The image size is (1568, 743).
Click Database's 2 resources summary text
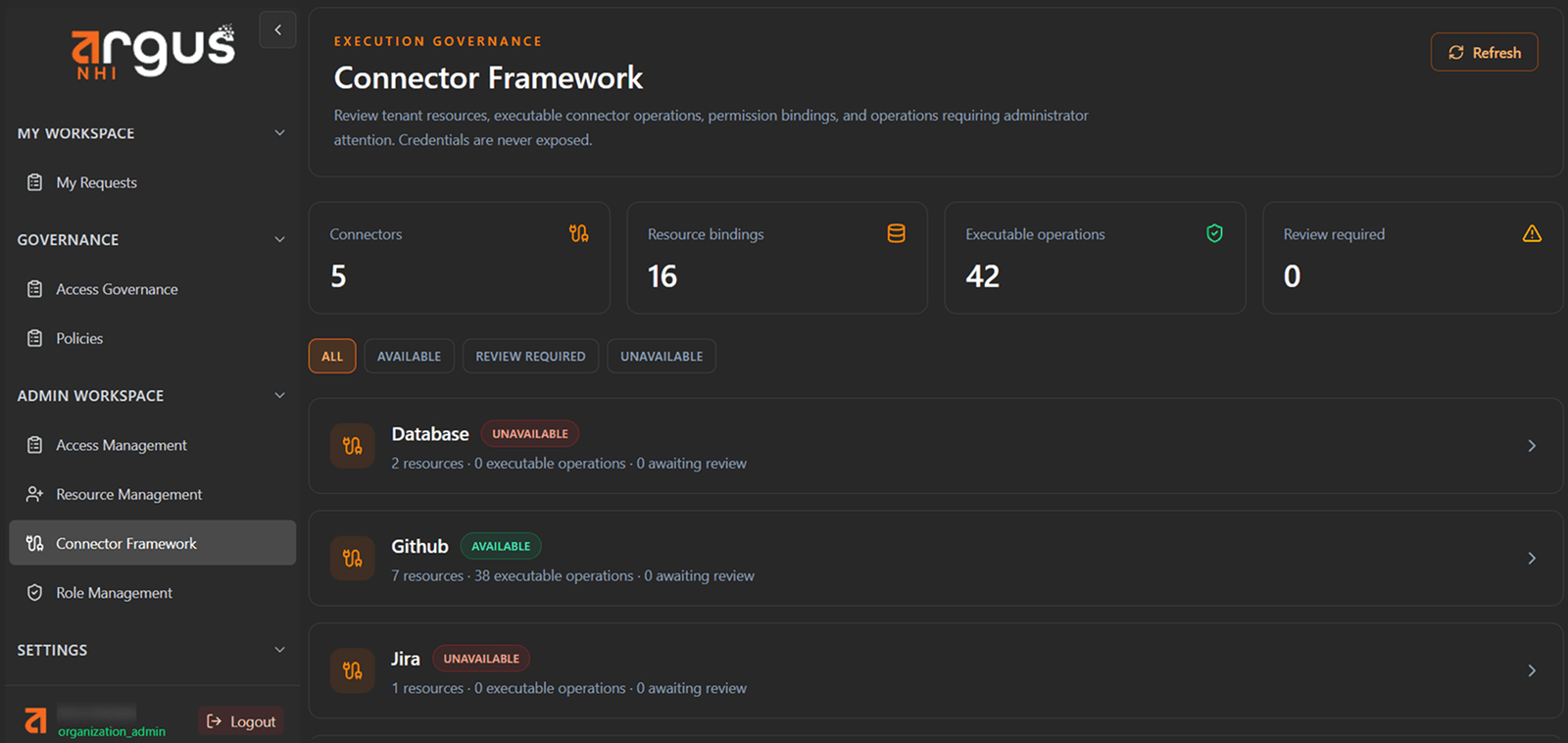pos(568,463)
